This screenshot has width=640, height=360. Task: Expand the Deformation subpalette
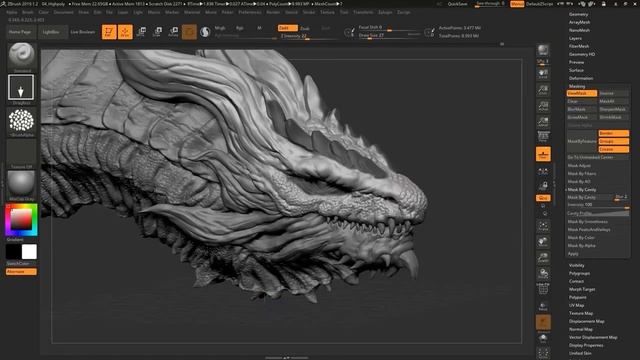pyautogui.click(x=581, y=78)
